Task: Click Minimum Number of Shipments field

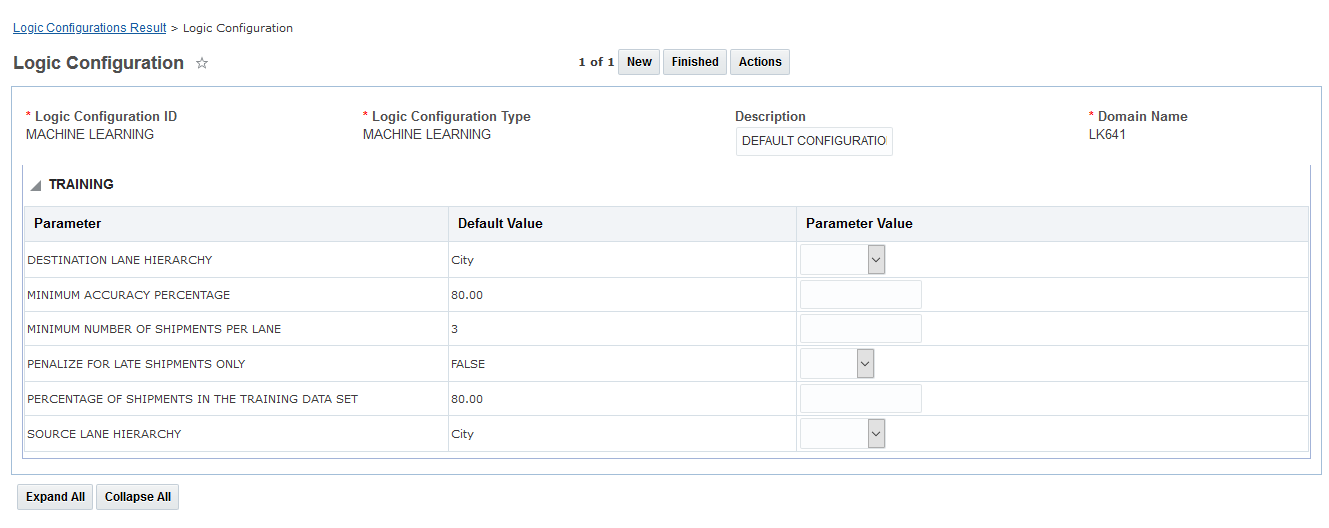Action: coord(860,329)
